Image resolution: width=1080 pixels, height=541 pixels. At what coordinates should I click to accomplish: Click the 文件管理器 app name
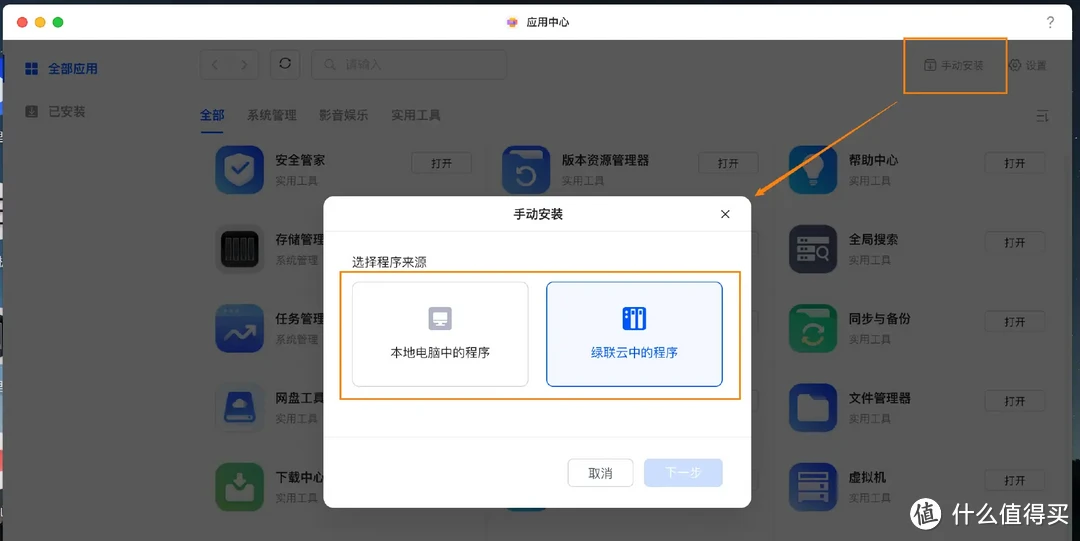tap(880, 398)
